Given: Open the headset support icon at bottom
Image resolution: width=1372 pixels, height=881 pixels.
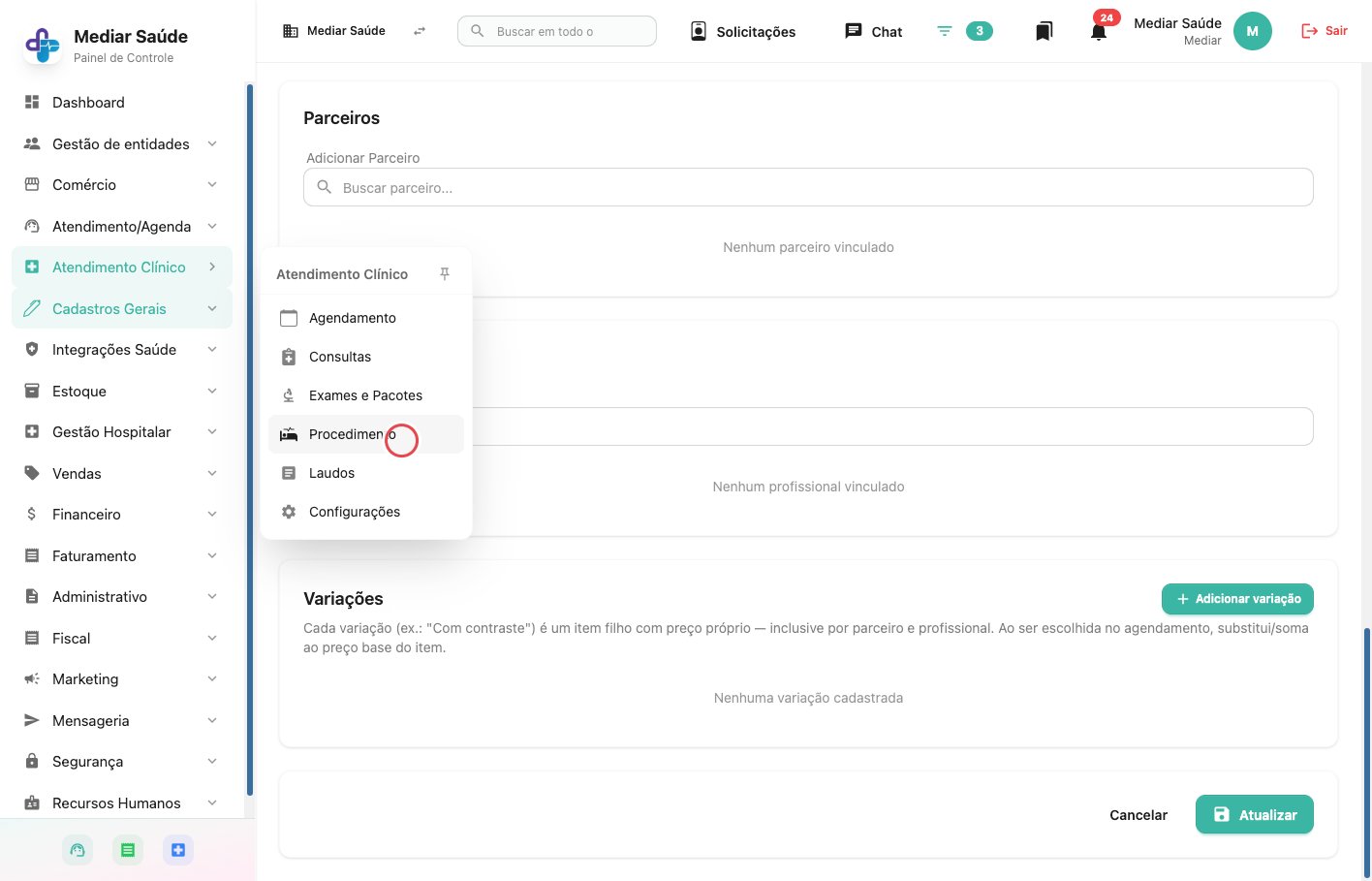Looking at the screenshot, I should pyautogui.click(x=78, y=850).
